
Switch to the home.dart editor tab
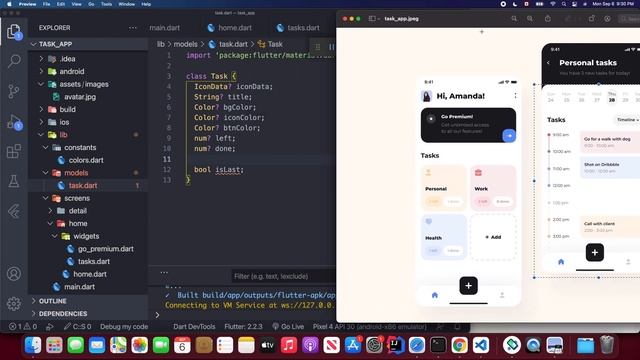coord(230,28)
